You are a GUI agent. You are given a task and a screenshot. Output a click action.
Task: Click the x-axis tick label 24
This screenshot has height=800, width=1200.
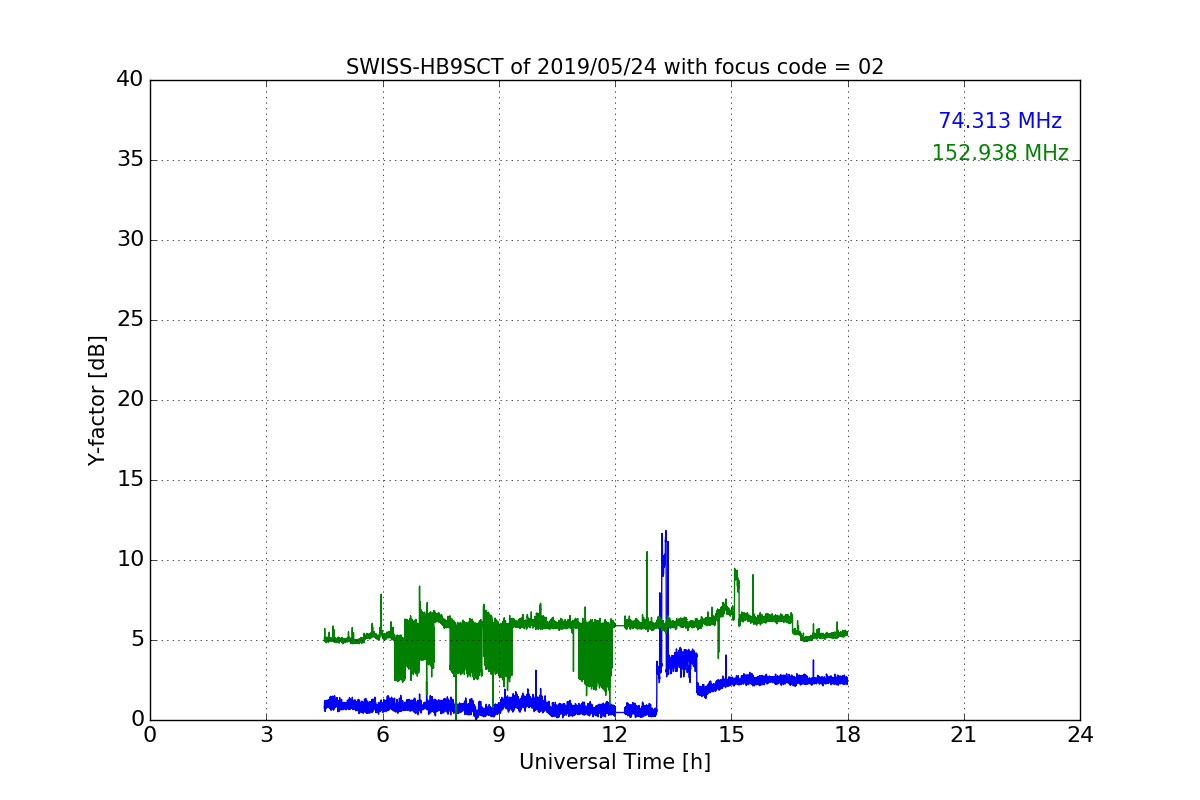[1080, 734]
